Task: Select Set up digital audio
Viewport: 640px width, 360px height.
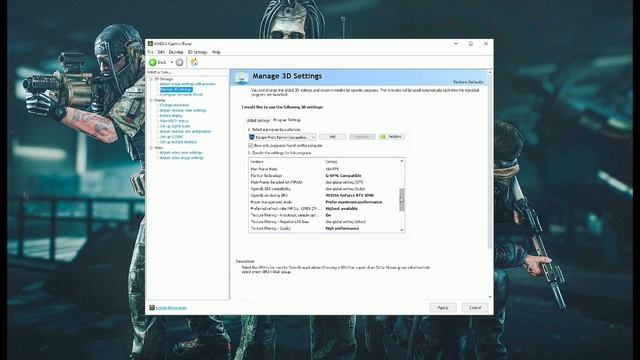Action: [175, 127]
